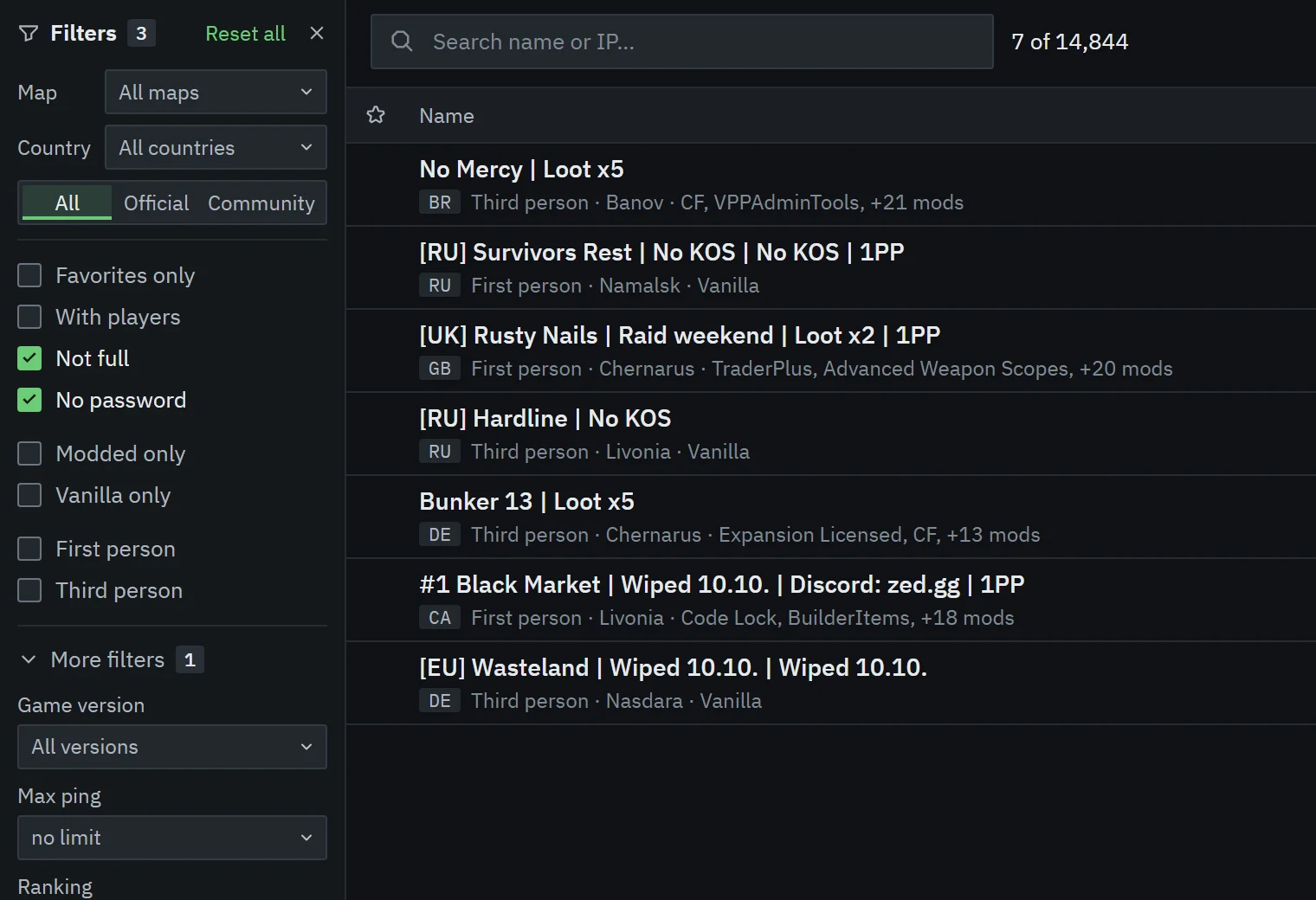Viewport: 1316px width, 900px height.
Task: Open [RU] Hardline | No KOS server
Action: 831,434
